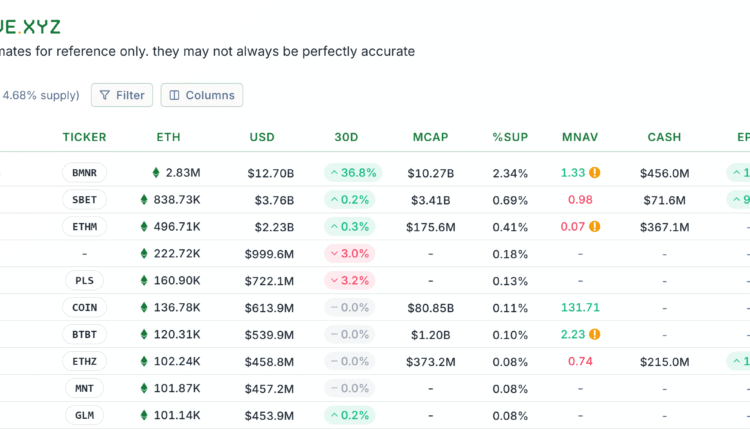750x430 pixels.
Task: Sort table by the 30D column header
Action: pyautogui.click(x=350, y=137)
